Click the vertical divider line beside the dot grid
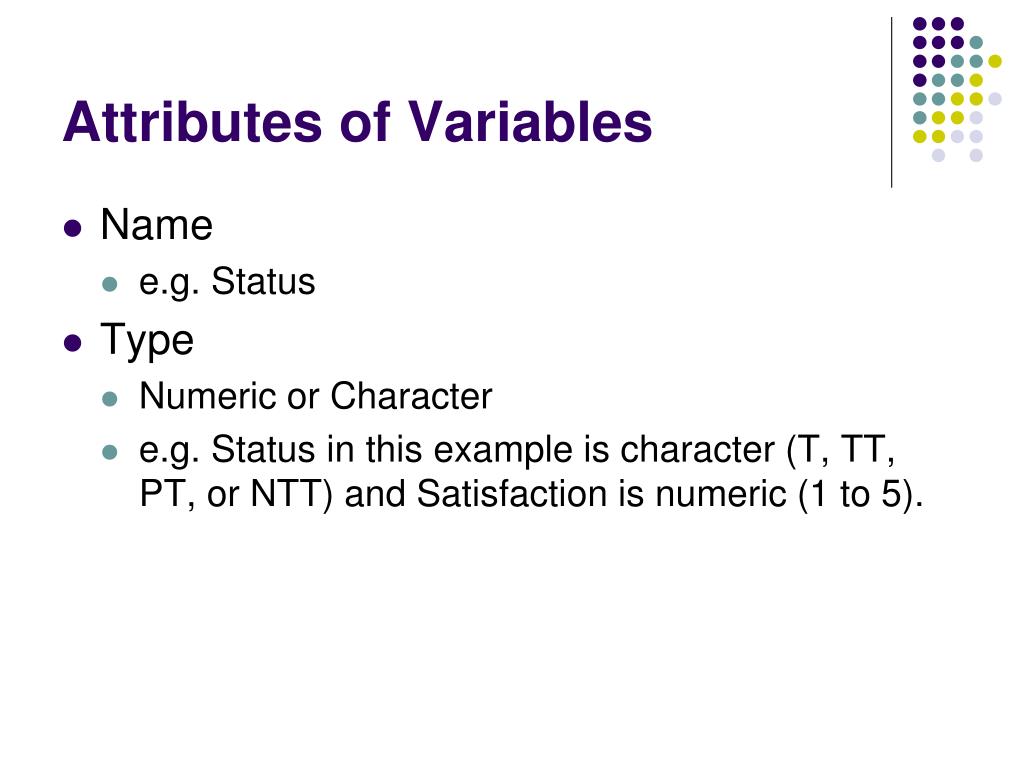 pyautogui.click(x=891, y=102)
